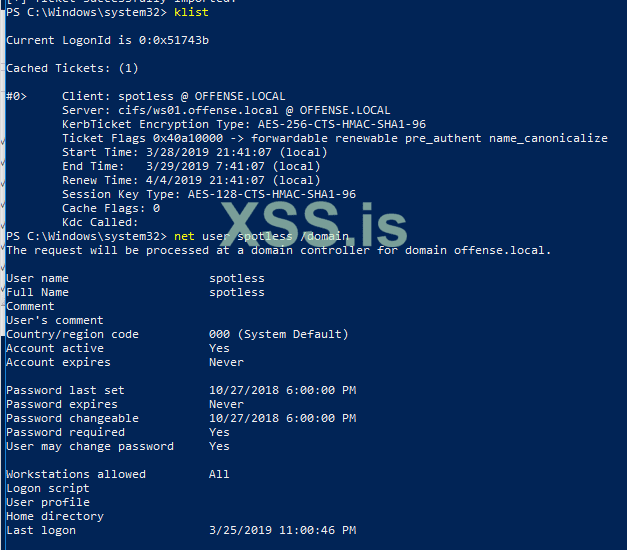
Task: Click the Kdc Called line
Action: [100, 222]
